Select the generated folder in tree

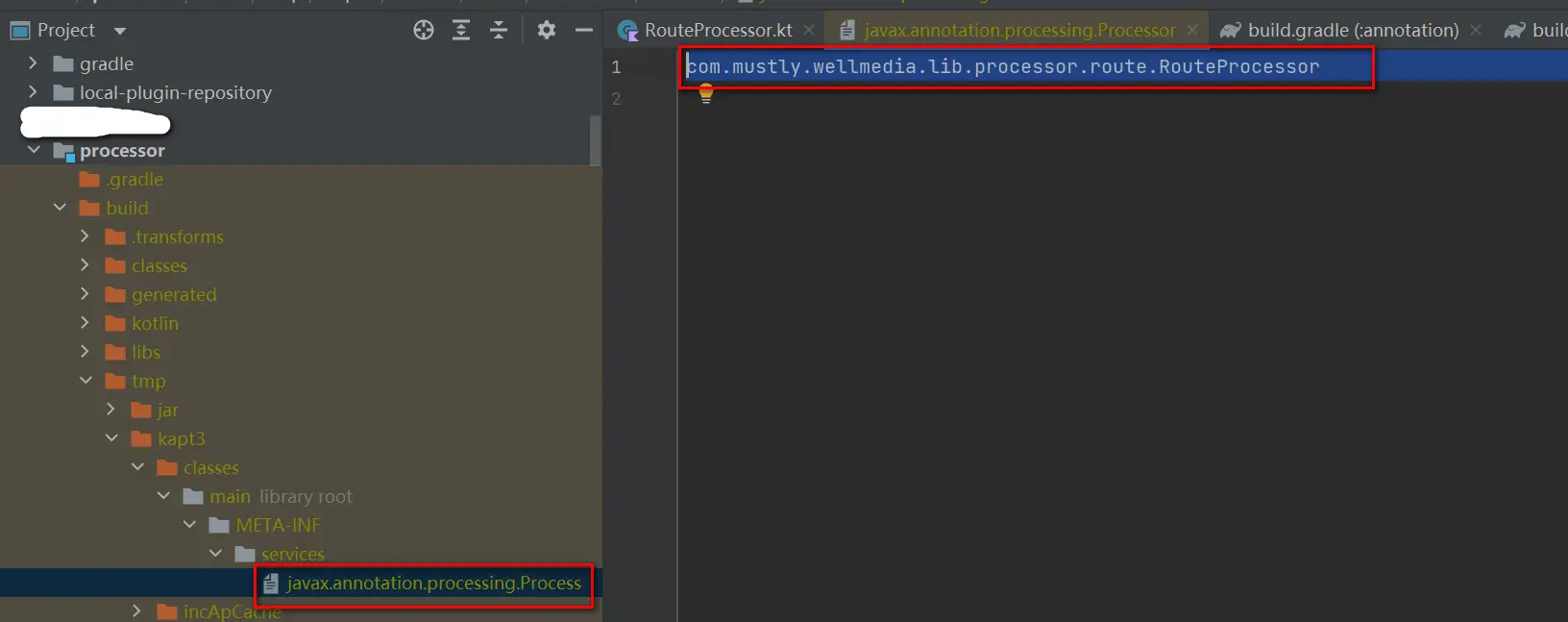(x=174, y=294)
